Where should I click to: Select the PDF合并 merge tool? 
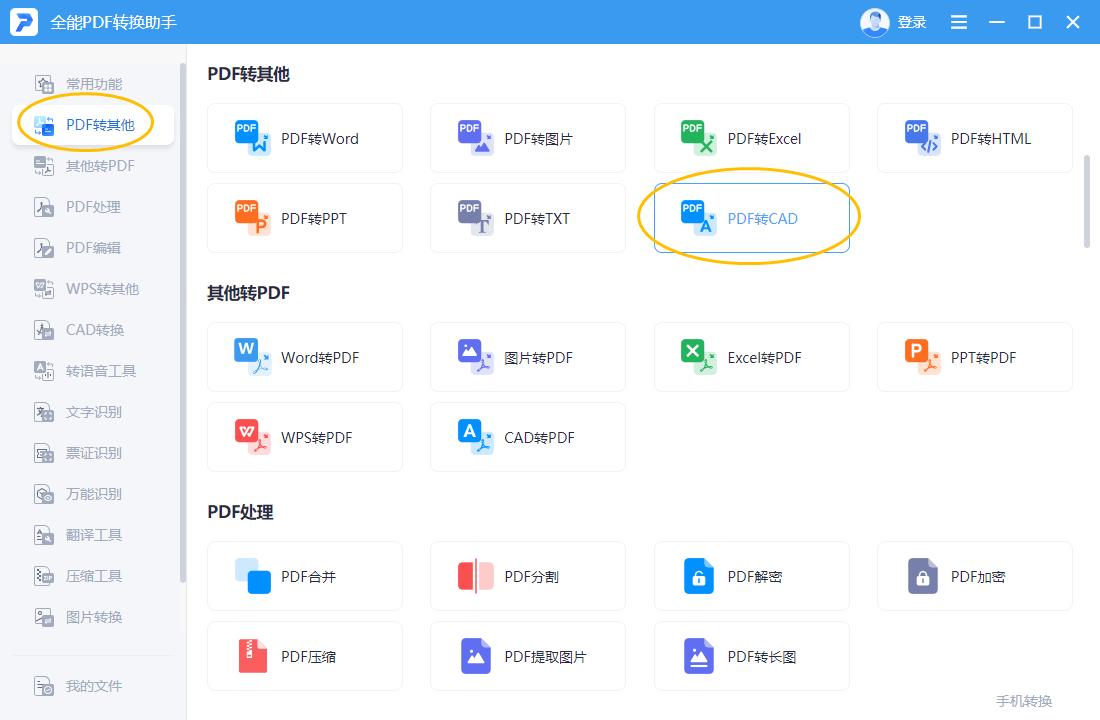(304, 576)
